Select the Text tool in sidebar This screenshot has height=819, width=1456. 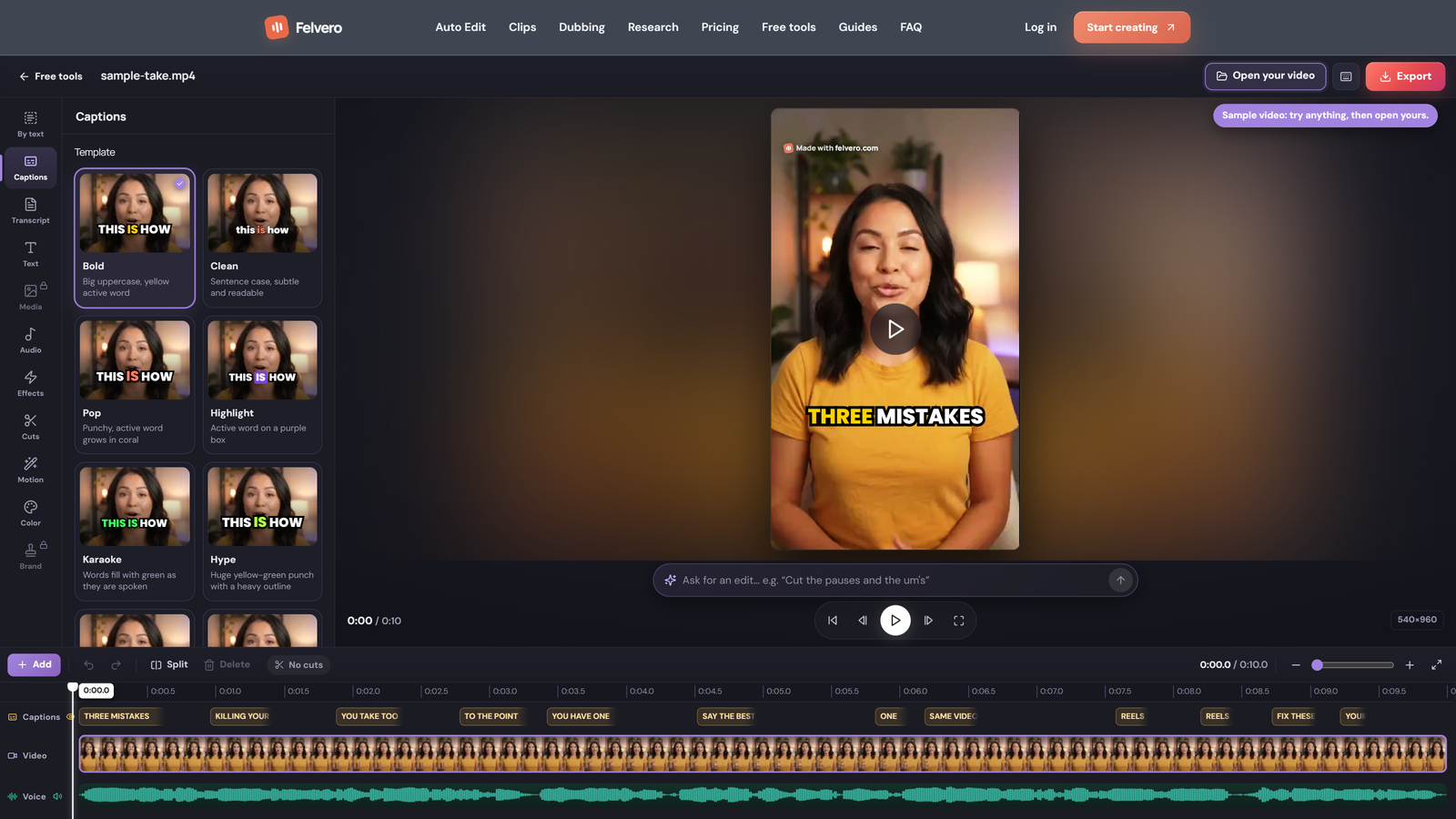[30, 255]
